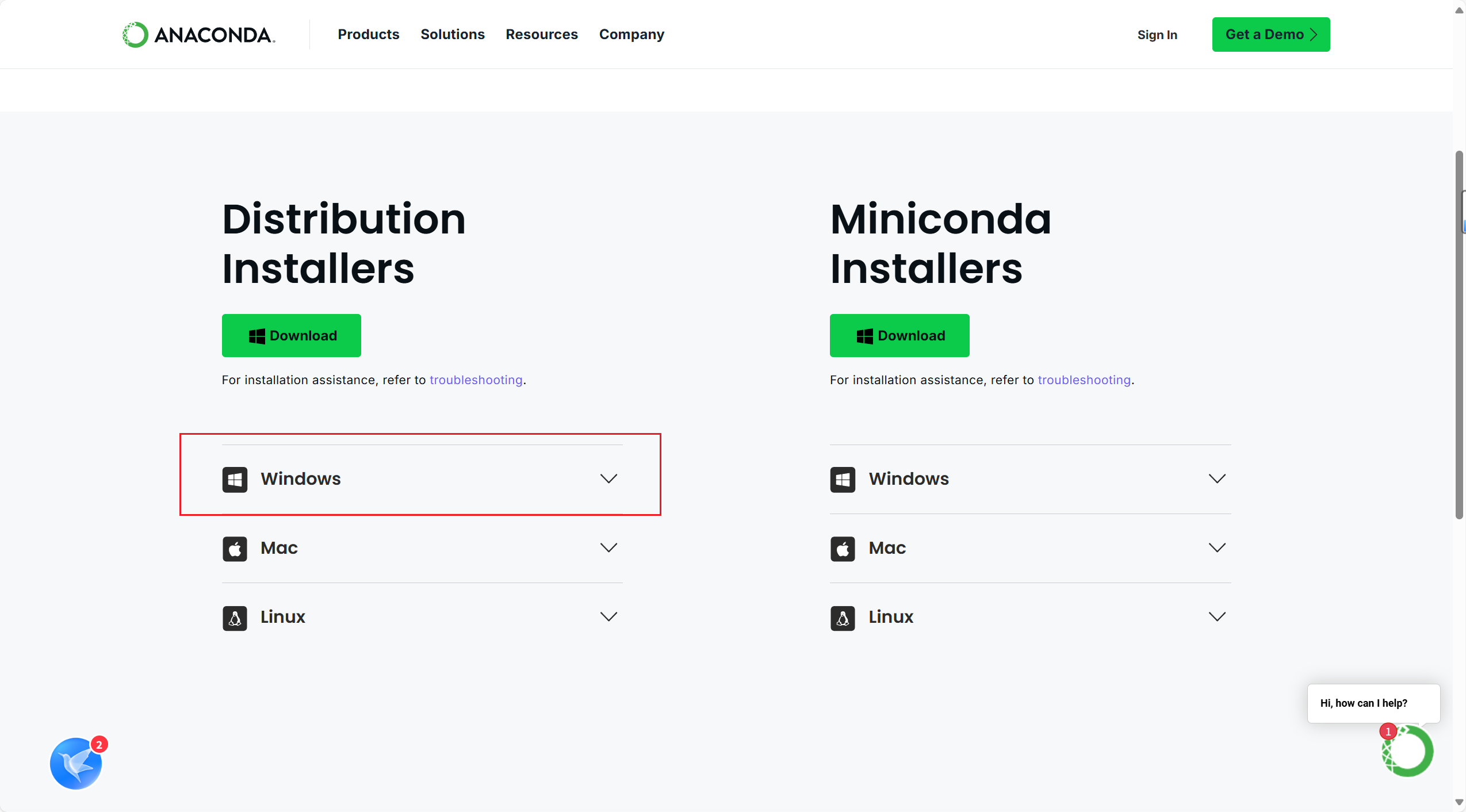
Task: Click the page vertical scrollbar thumb
Action: tap(1459, 334)
